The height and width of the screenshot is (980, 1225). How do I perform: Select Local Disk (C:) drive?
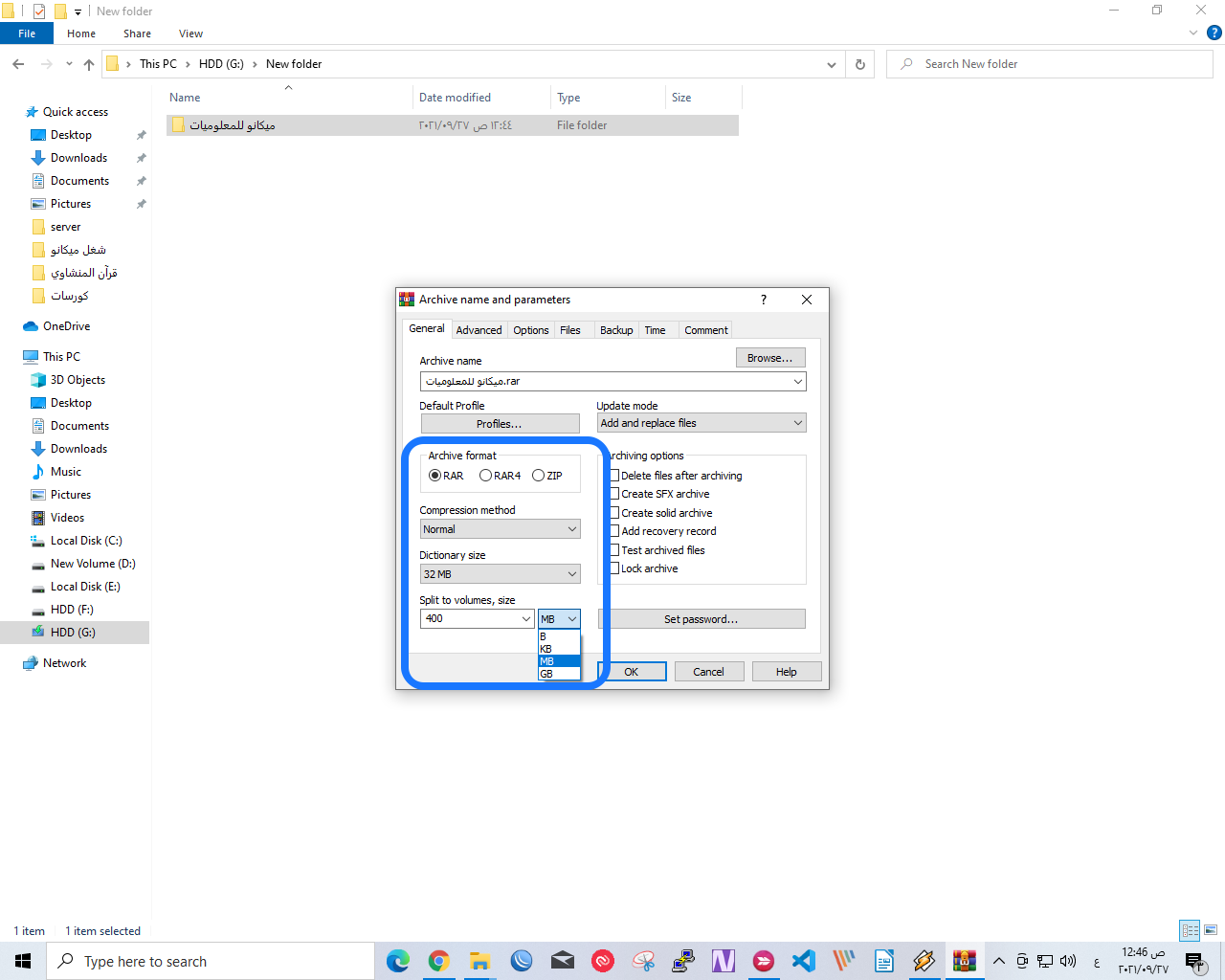pos(86,541)
